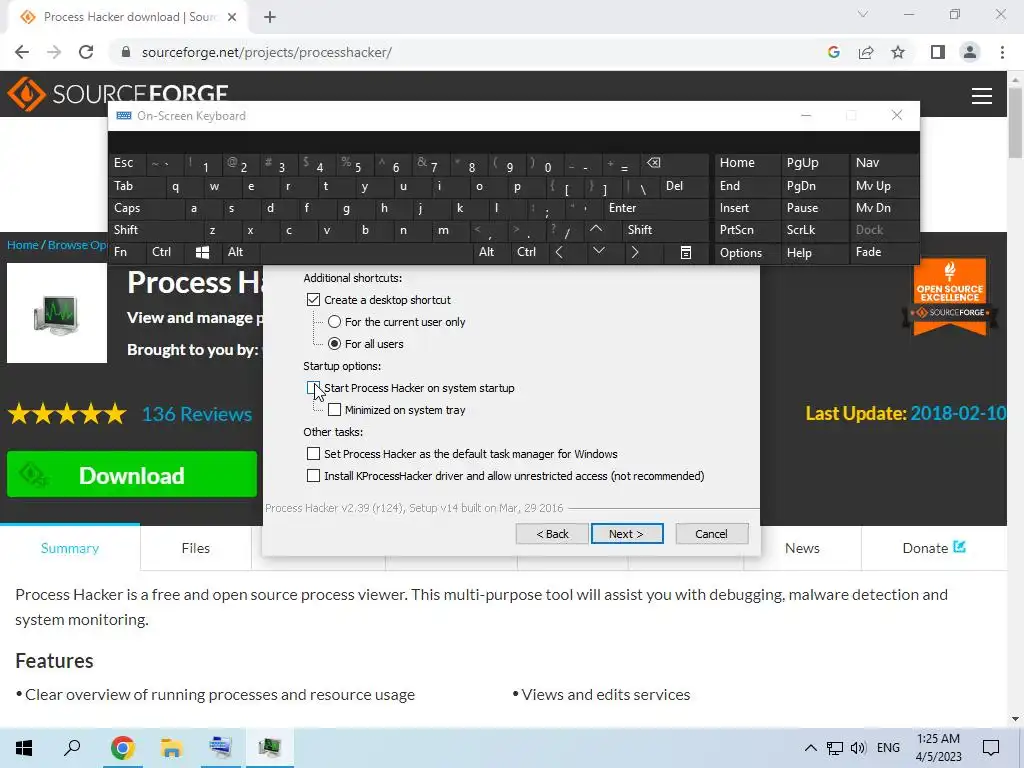Share this page via share icon

[866, 52]
